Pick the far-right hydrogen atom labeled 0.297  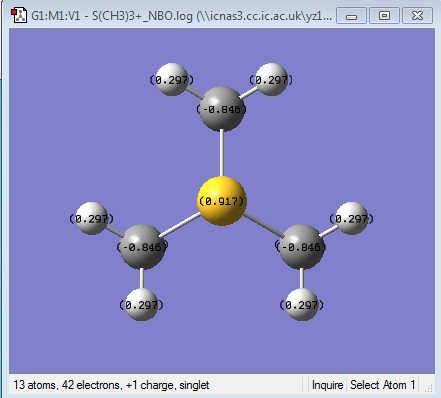pyautogui.click(x=351, y=218)
